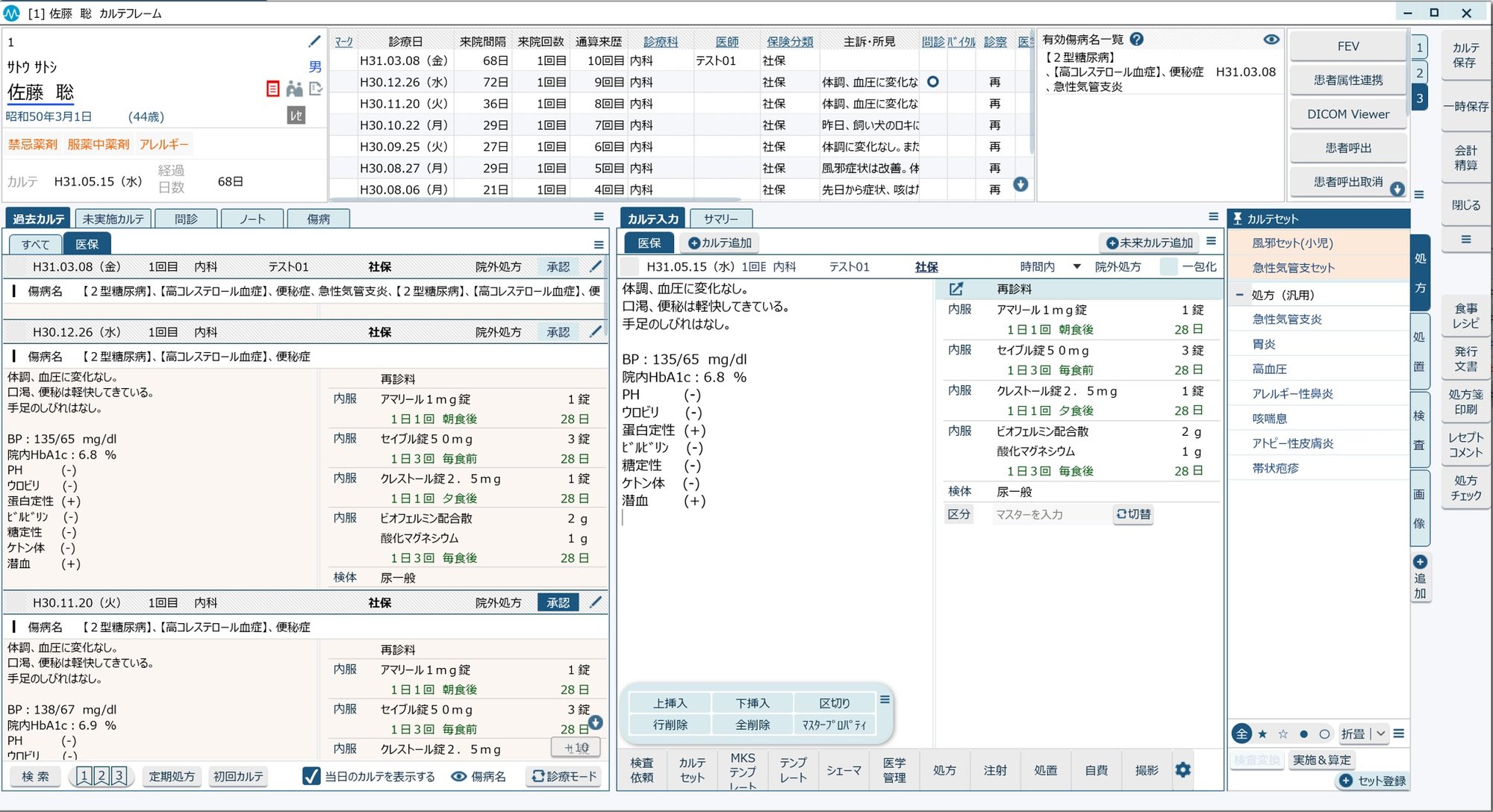Edit the H31.03.08 karte with its pencil icon

tap(596, 266)
